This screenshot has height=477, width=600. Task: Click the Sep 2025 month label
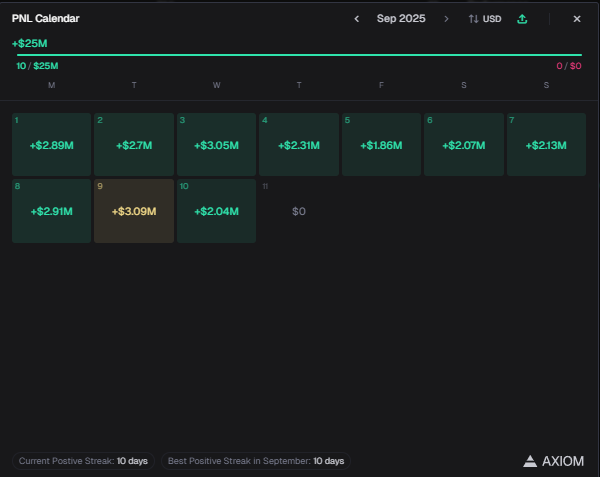[x=401, y=18]
